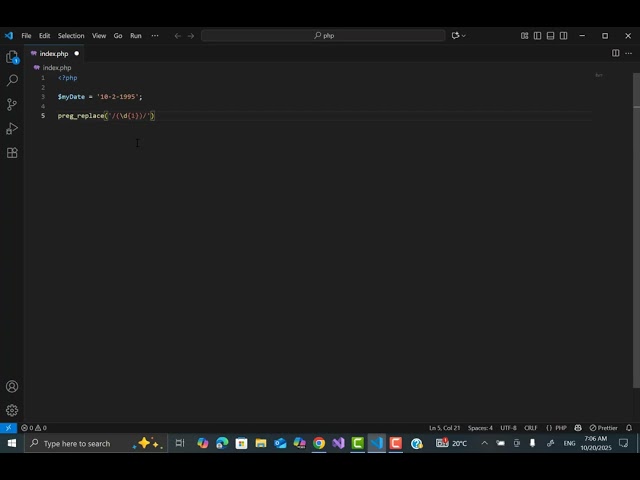
Task: Open the Source Control view
Action: pos(12,104)
